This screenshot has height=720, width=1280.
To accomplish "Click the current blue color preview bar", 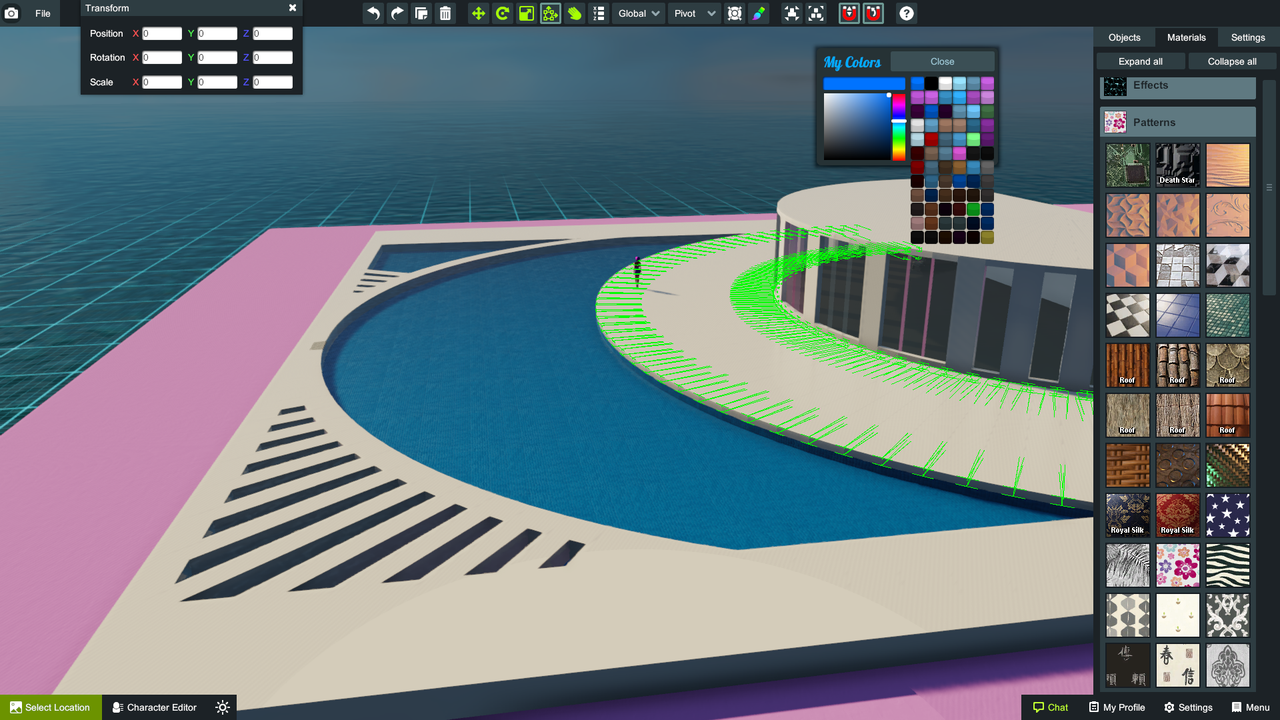I will (864, 84).
